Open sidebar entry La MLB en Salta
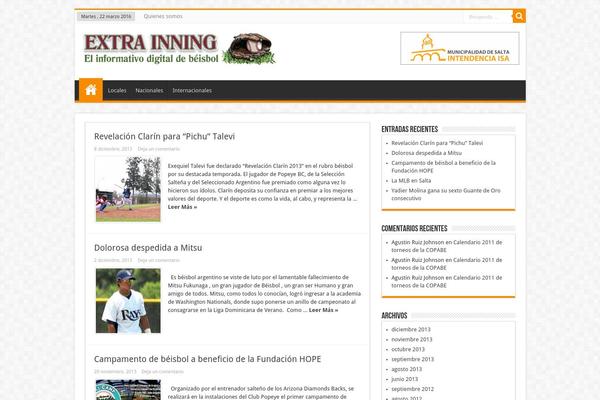Image resolution: width=600 pixels, height=400 pixels. 411,180
